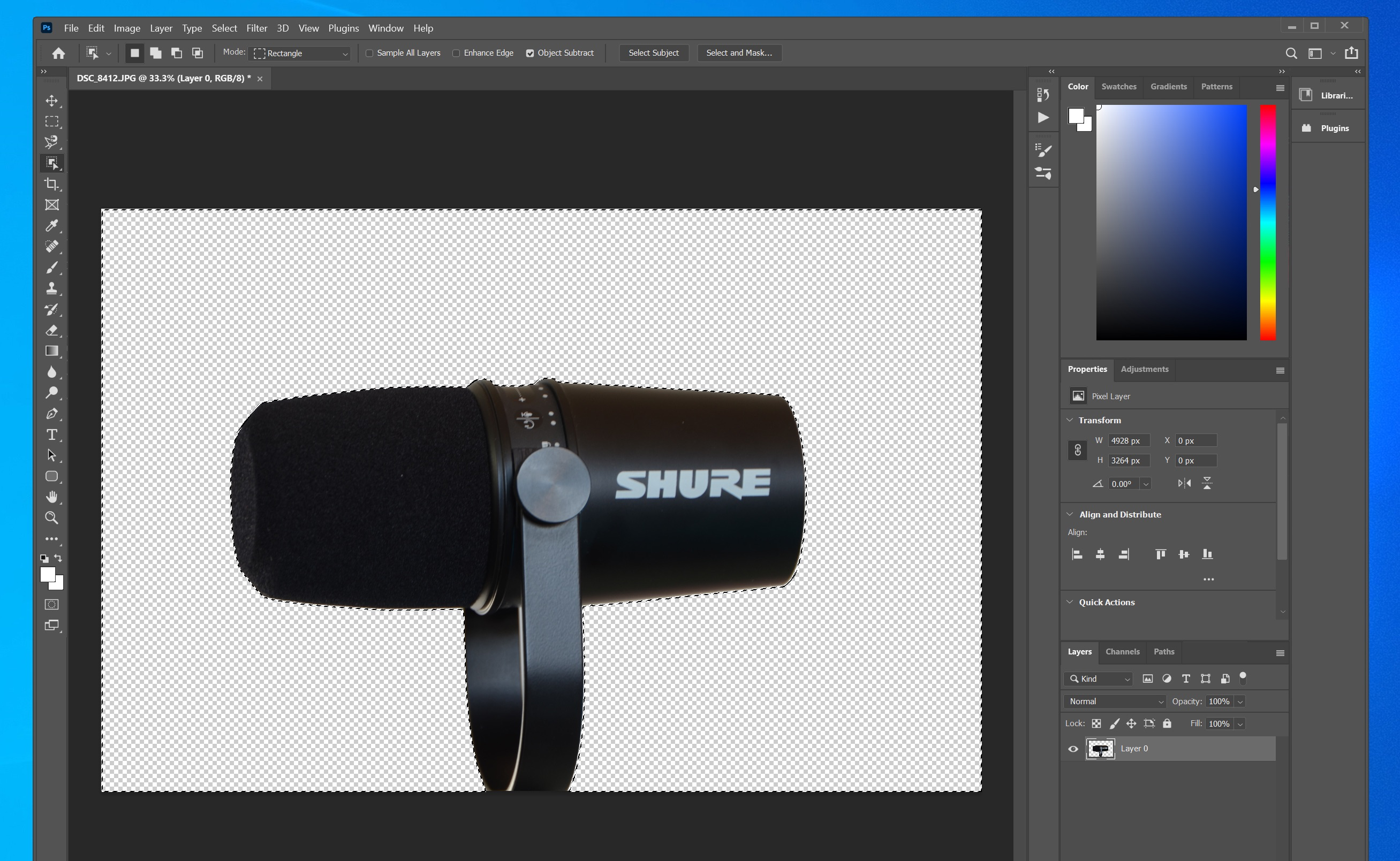Toggle Lock transparent pixels

click(1096, 724)
